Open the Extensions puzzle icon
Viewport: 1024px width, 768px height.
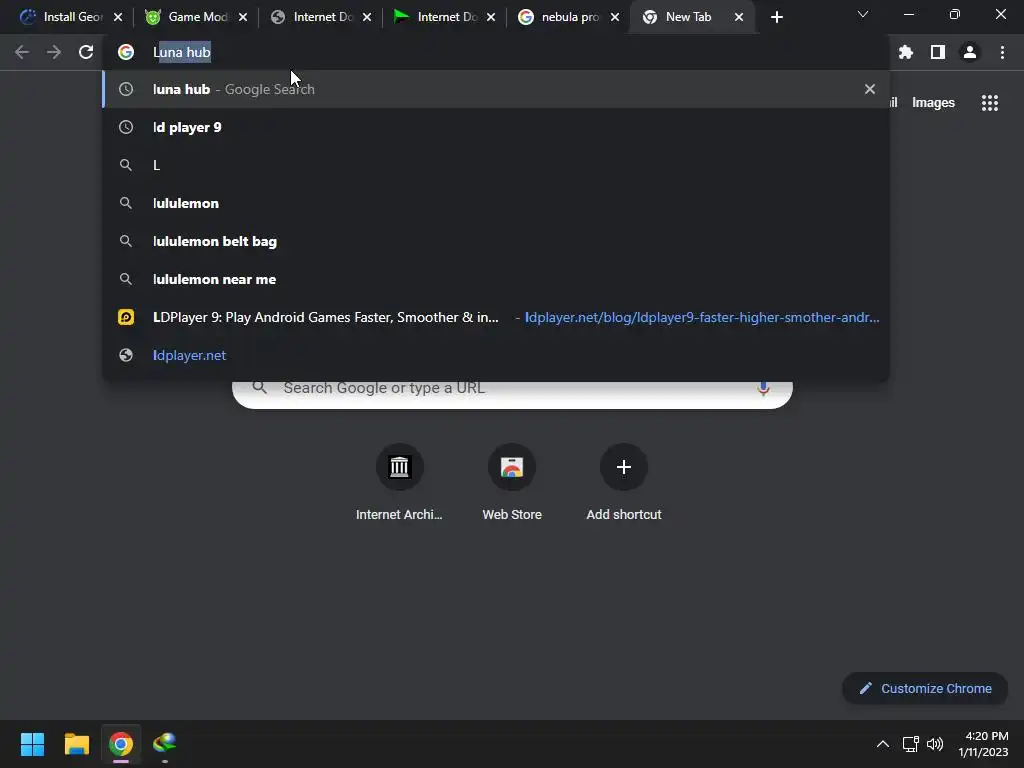click(906, 52)
